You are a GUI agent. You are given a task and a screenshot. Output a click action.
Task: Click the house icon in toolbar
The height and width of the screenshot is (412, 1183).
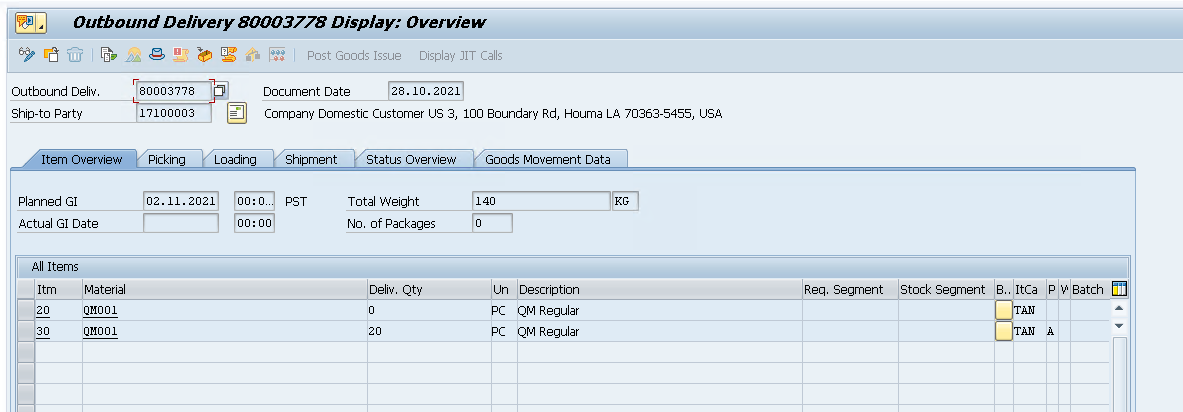pos(253,55)
